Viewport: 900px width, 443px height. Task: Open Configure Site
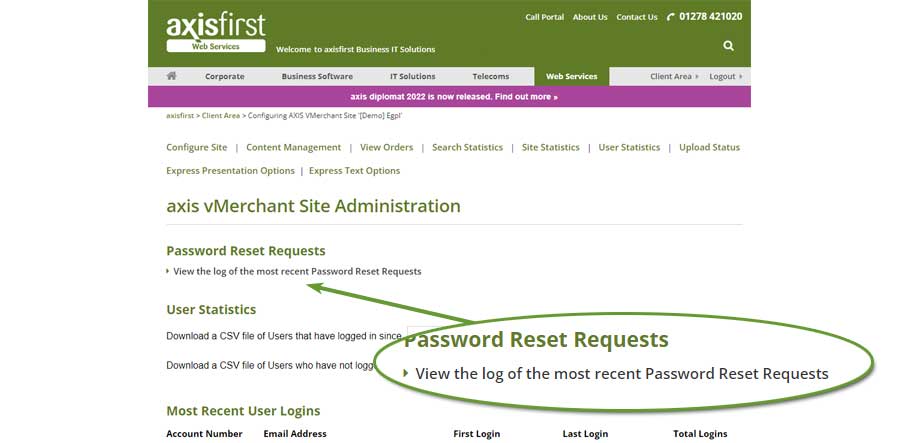click(196, 147)
